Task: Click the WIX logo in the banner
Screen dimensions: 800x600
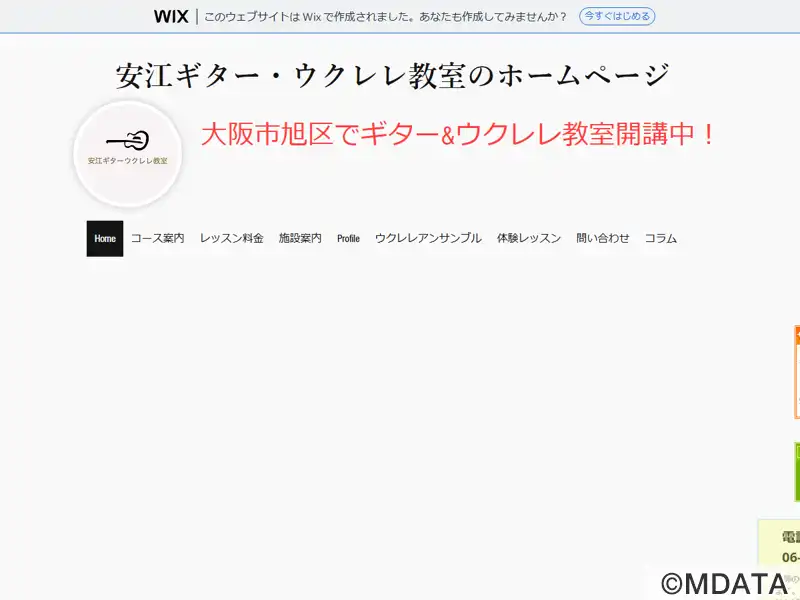Action: [x=171, y=16]
